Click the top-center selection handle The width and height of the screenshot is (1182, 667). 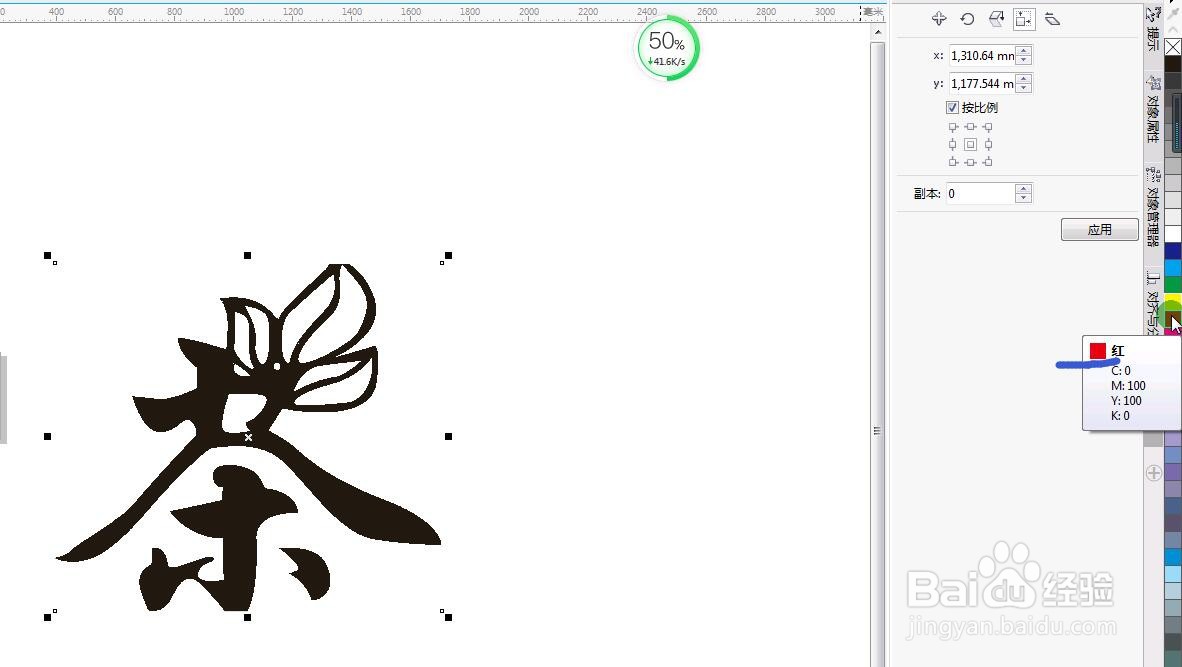(x=247, y=256)
